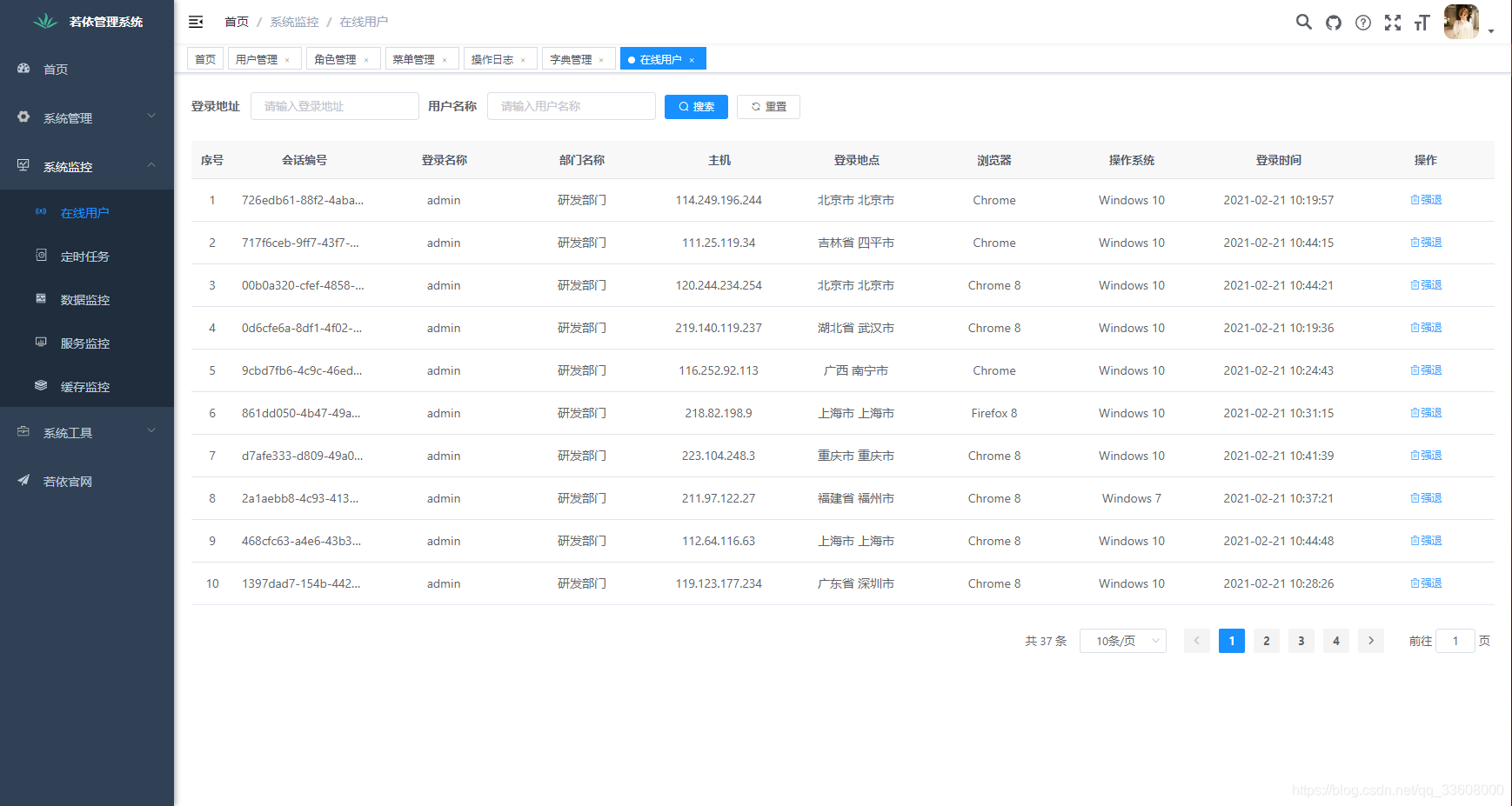The image size is (1512, 806).
Task: Click 首页 in the breadcrumb
Action: click(237, 22)
